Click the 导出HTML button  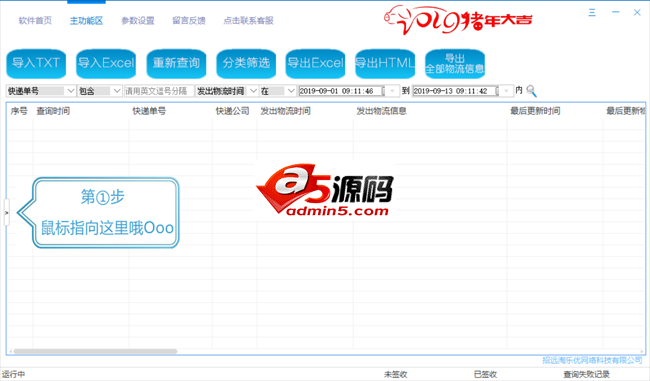pyautogui.click(x=385, y=63)
